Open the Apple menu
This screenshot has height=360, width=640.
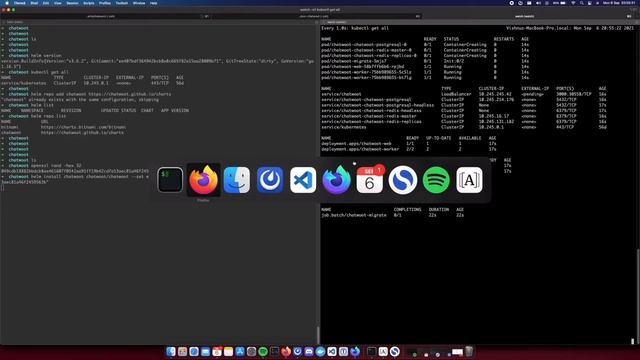point(7,3)
